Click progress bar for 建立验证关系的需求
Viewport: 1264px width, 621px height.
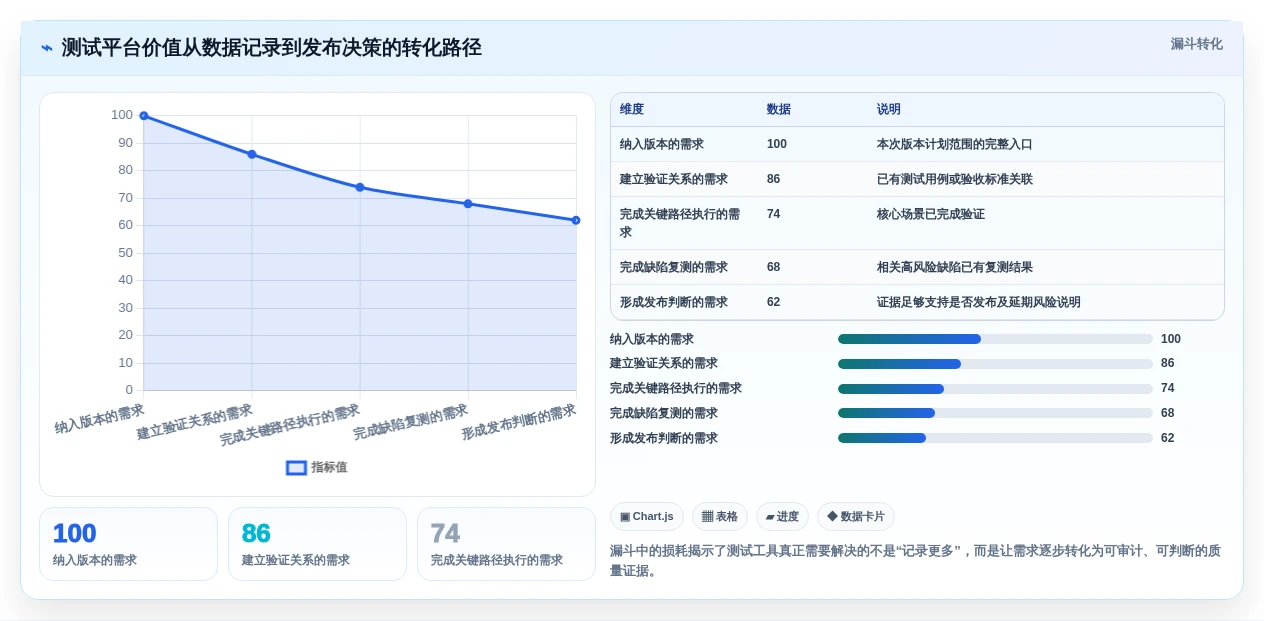point(995,364)
